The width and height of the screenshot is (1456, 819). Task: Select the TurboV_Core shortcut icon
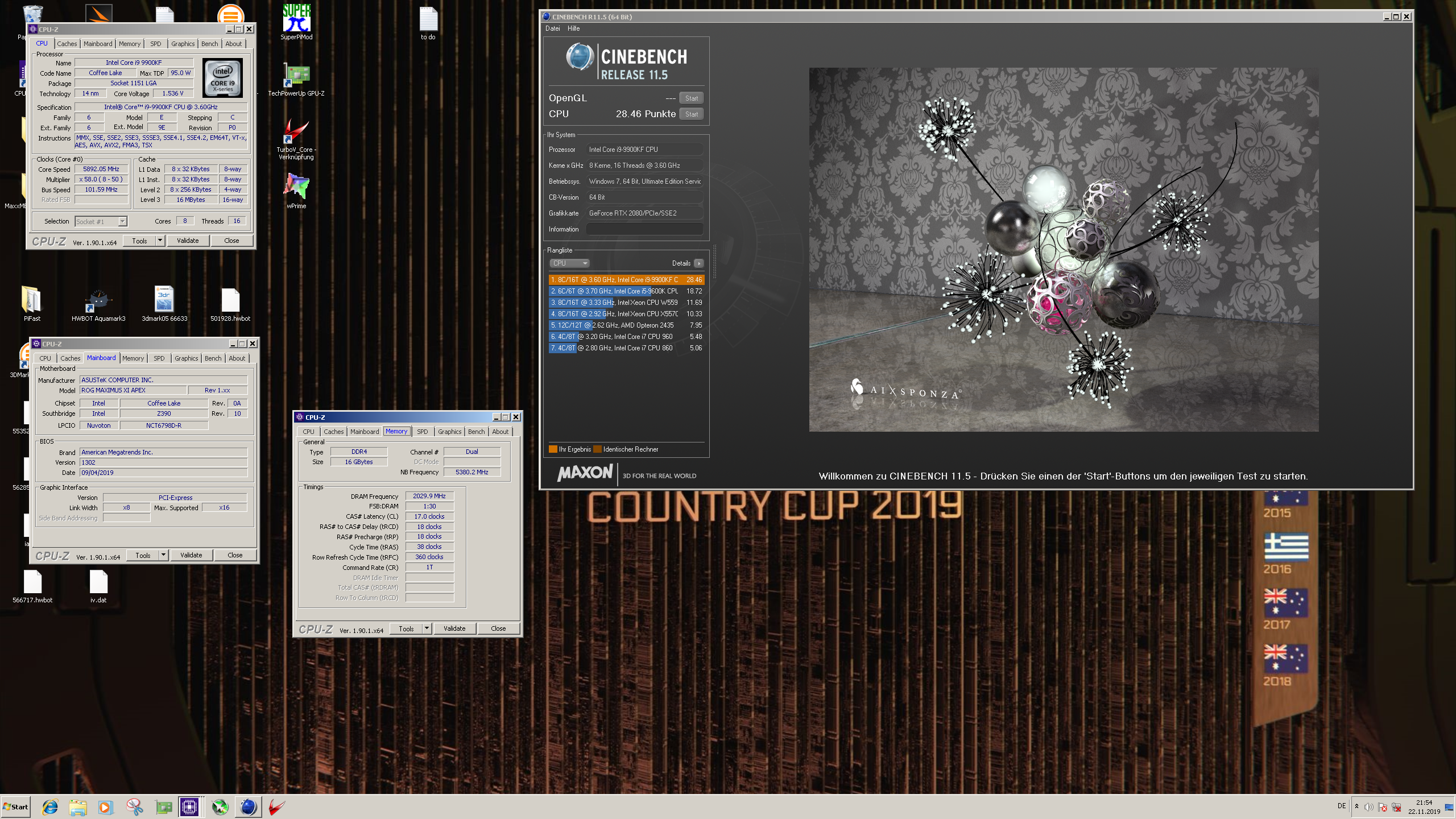[296, 138]
